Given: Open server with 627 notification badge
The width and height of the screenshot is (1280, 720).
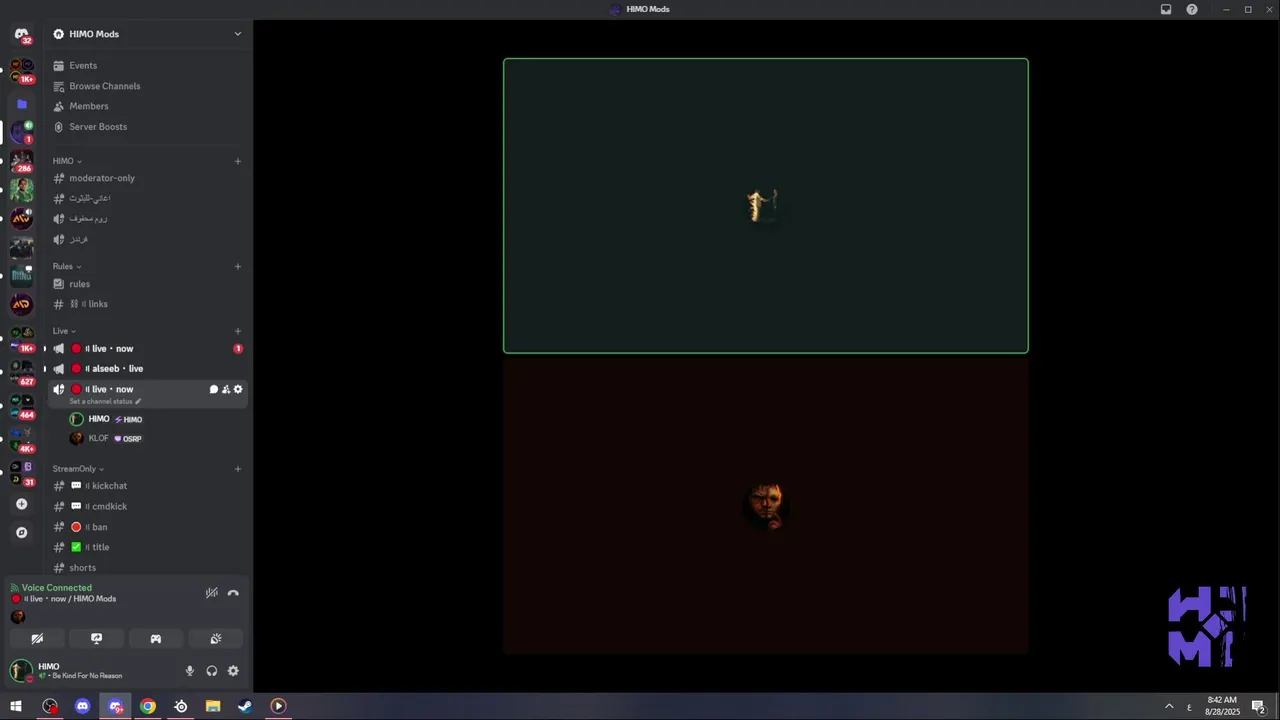Looking at the screenshot, I should 22,372.
